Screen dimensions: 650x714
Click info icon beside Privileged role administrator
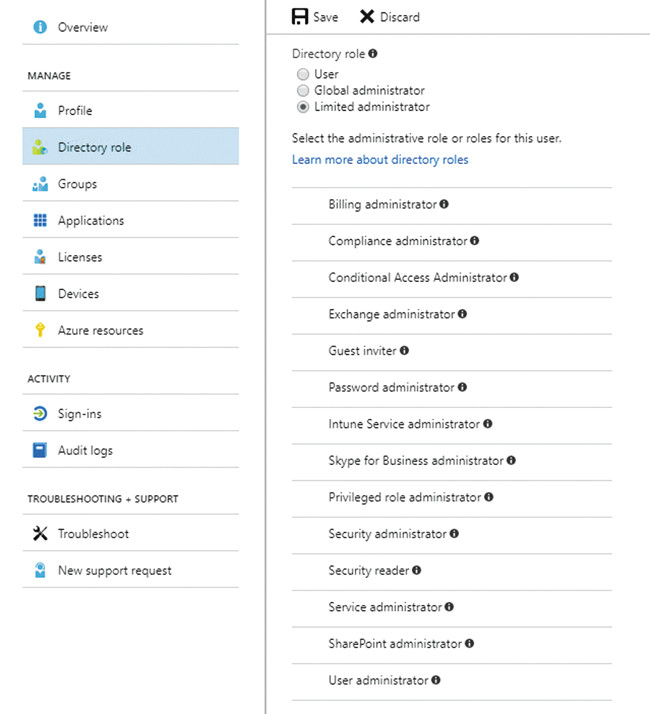click(488, 497)
